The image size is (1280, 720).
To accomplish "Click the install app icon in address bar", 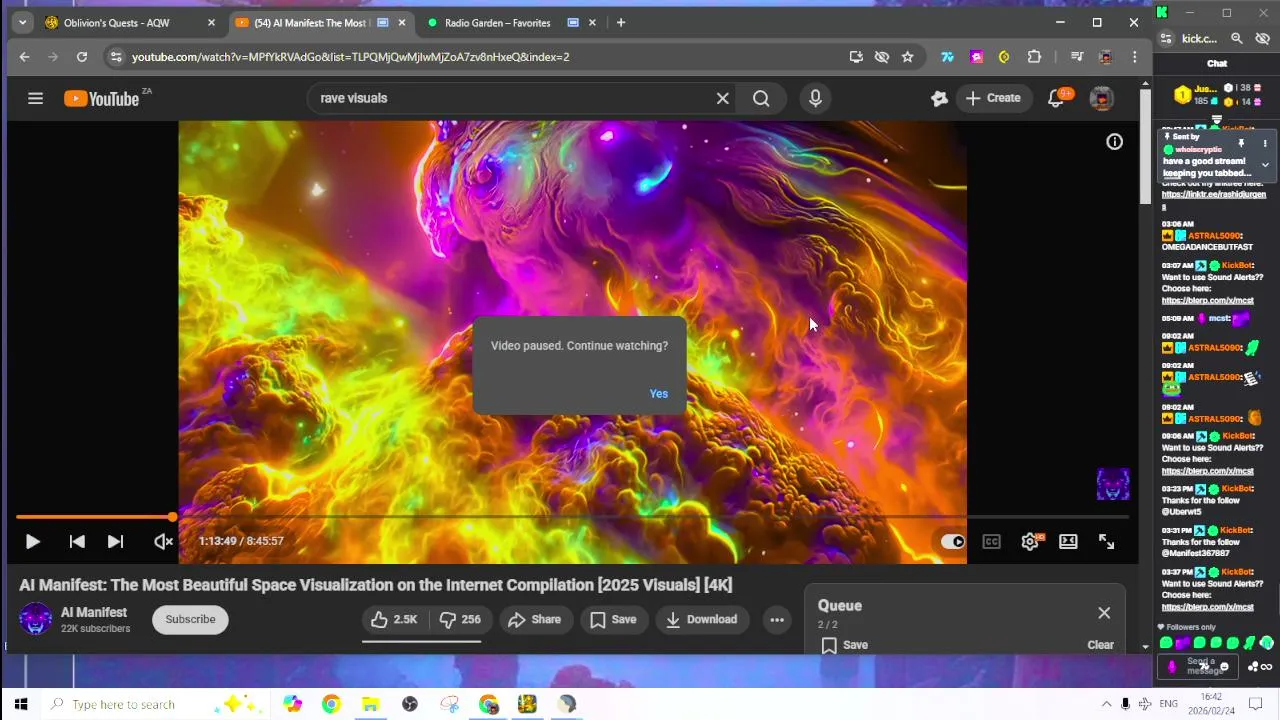I will [856, 57].
